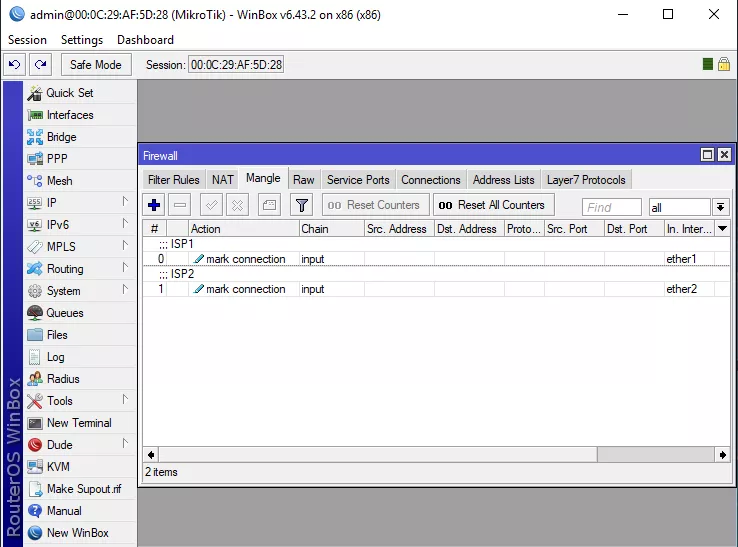Click the Action column header
The width and height of the screenshot is (738, 547).
pyautogui.click(x=244, y=229)
